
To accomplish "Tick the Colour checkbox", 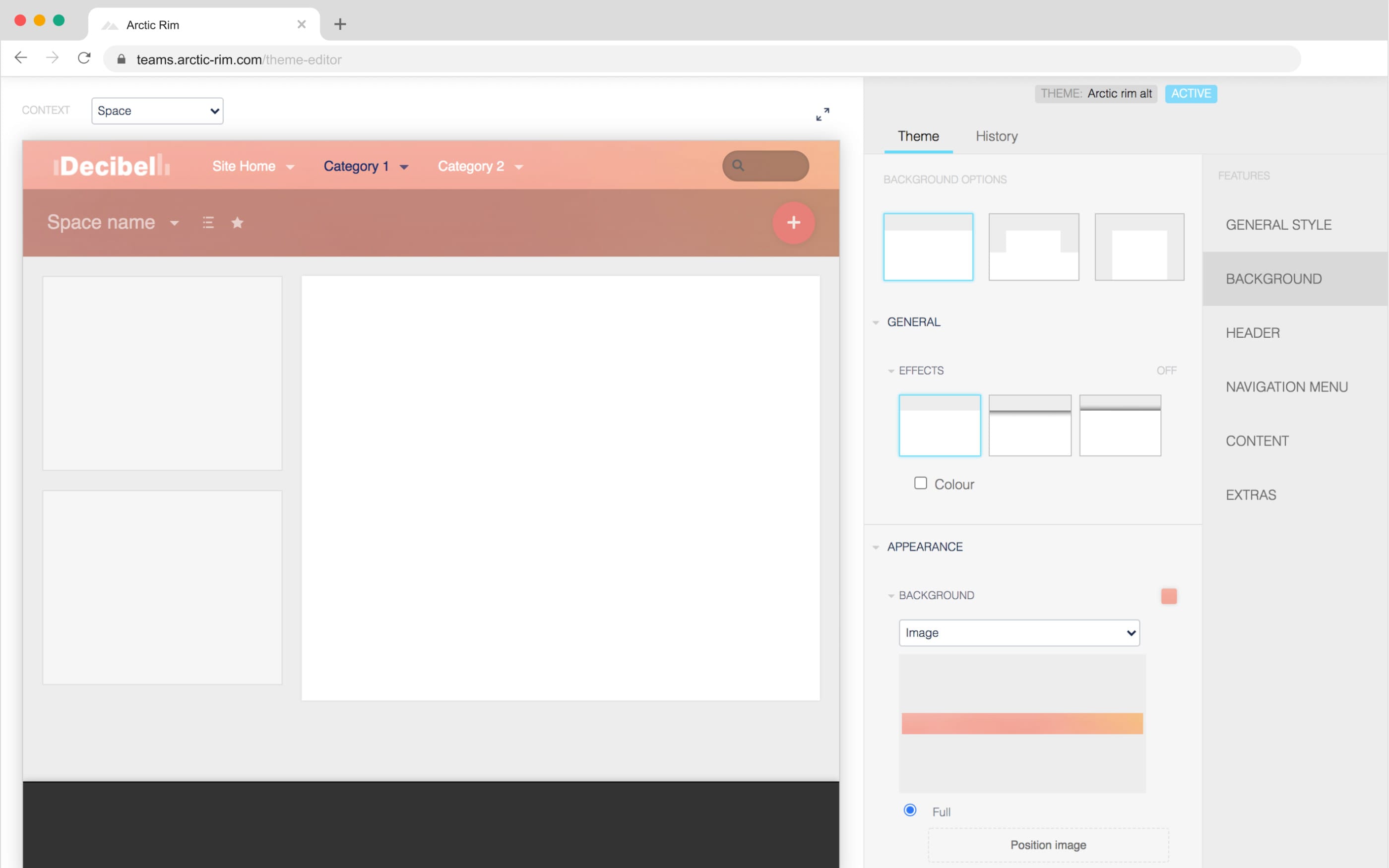I will 921,484.
